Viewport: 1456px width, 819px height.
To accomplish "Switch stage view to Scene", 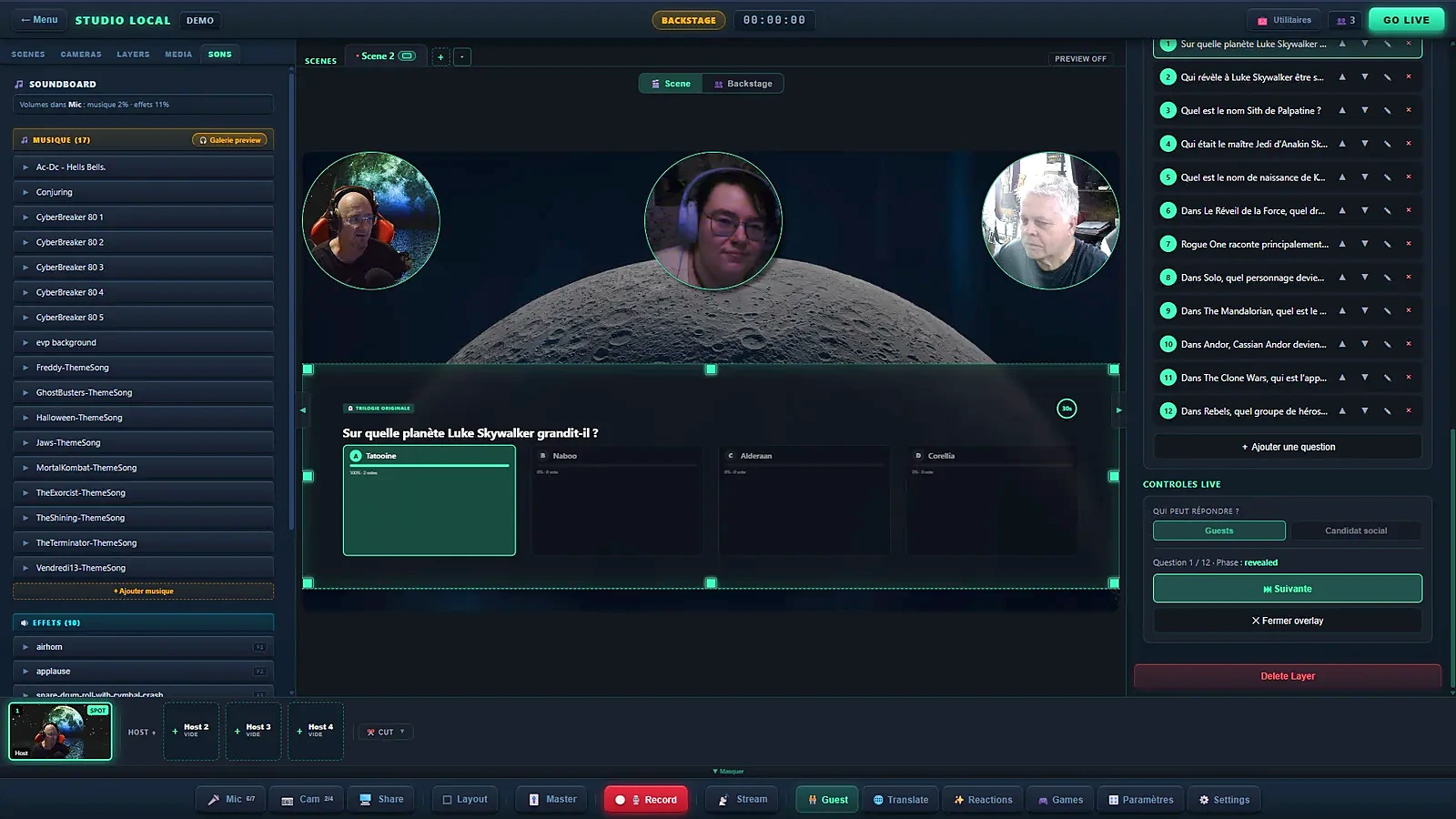I will pos(671,84).
